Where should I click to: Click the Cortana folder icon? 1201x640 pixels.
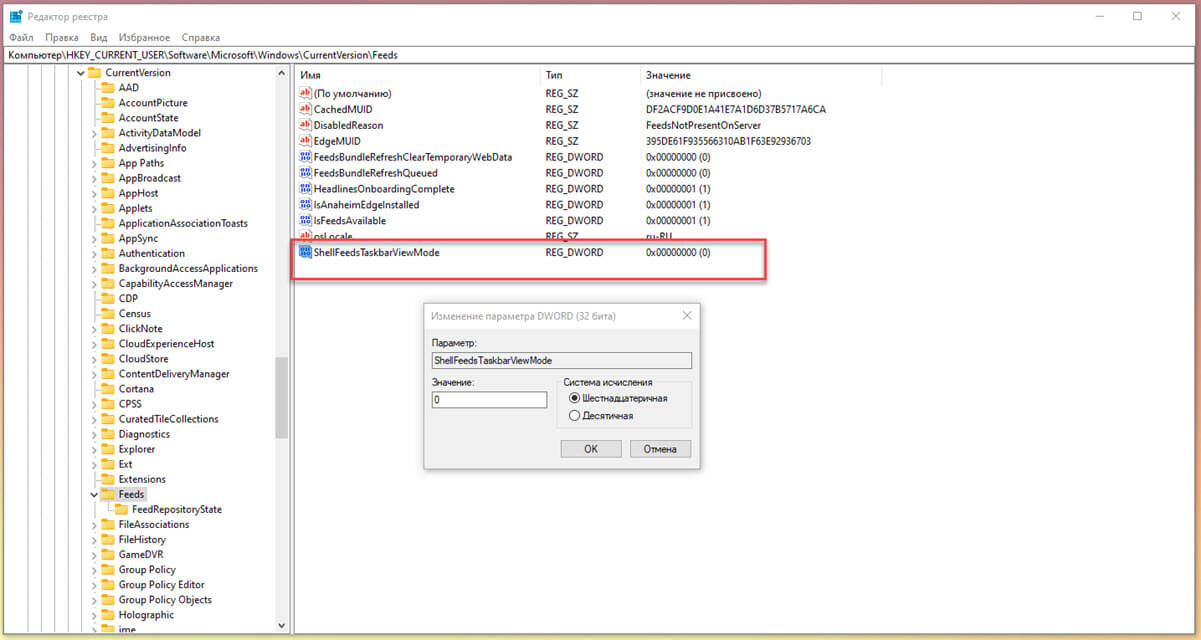click(108, 389)
